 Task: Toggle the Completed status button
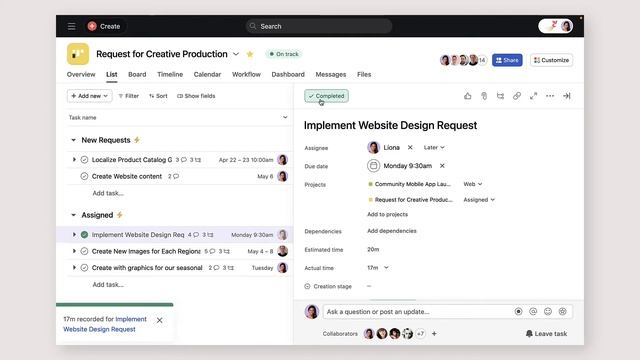click(x=326, y=96)
